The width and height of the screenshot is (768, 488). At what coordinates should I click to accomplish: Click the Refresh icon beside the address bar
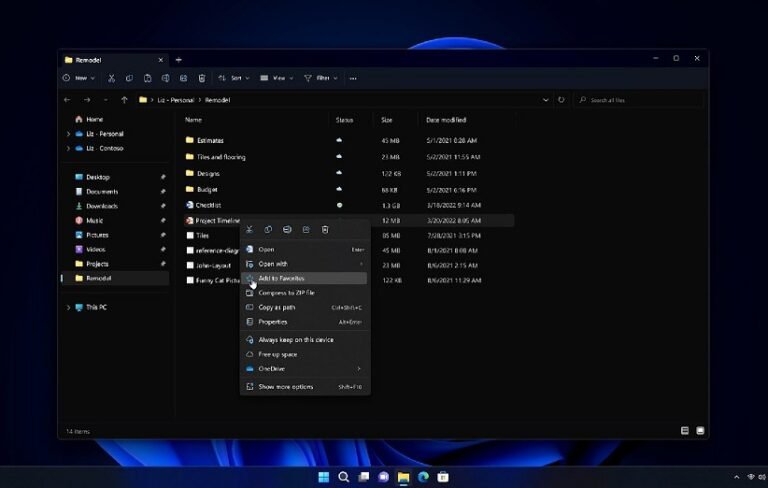point(561,100)
